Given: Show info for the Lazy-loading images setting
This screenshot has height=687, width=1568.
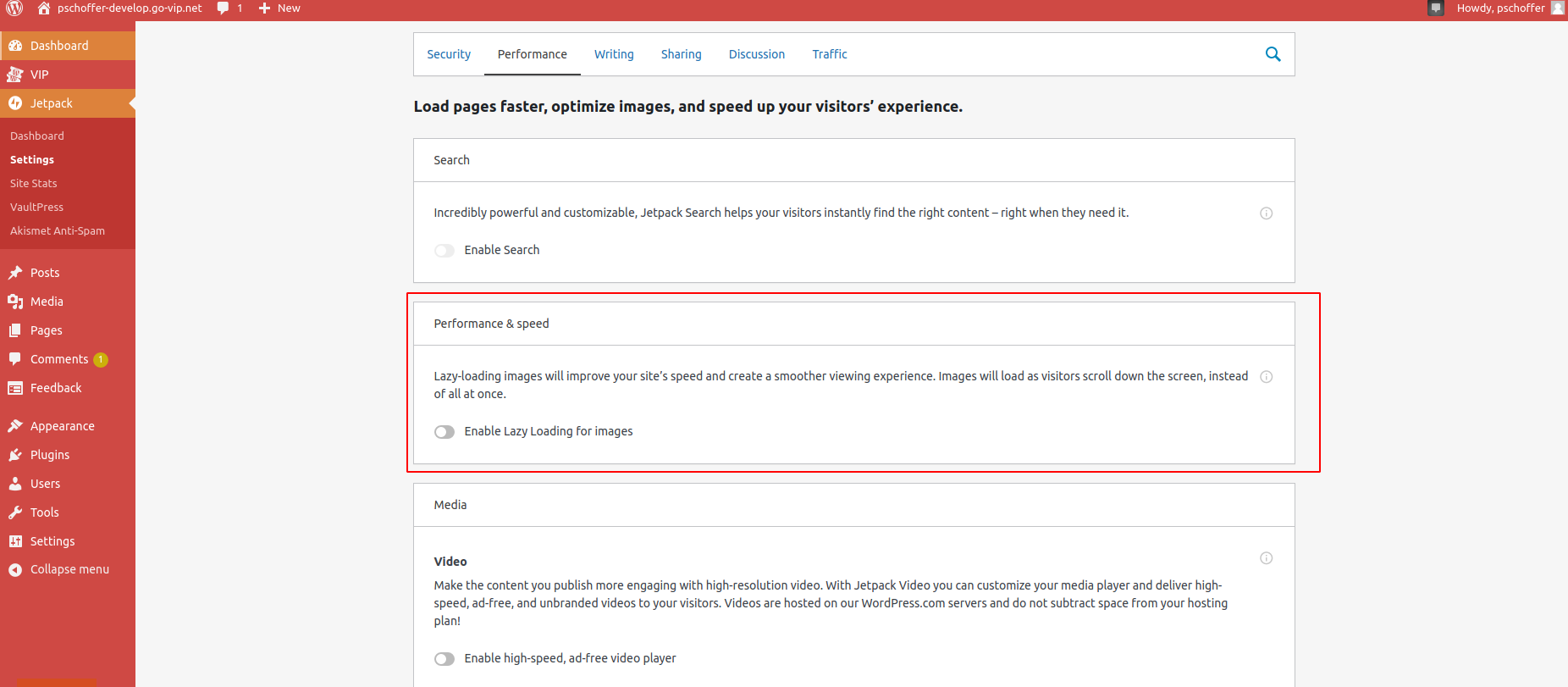Looking at the screenshot, I should (x=1266, y=377).
